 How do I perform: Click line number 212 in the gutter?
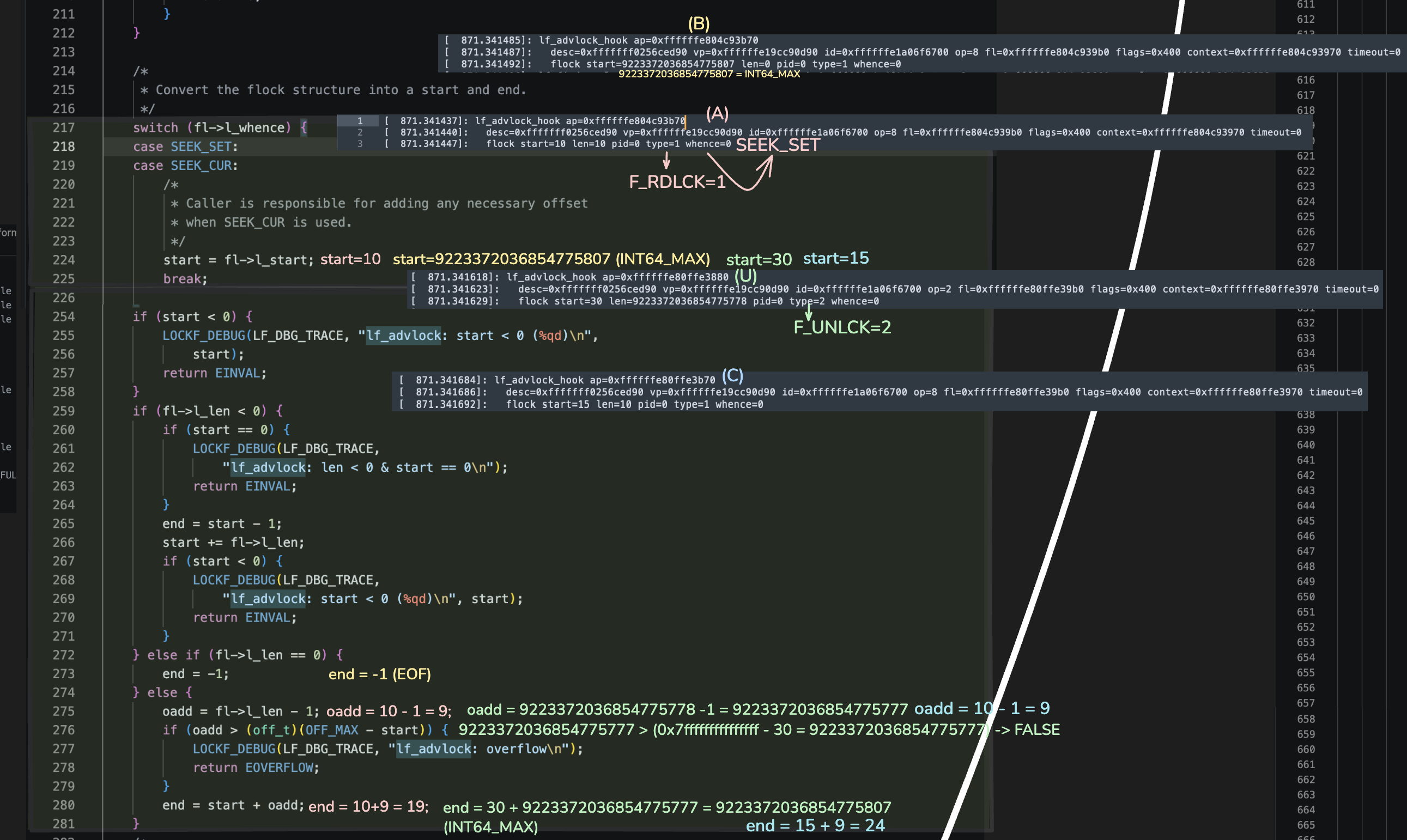63,33
